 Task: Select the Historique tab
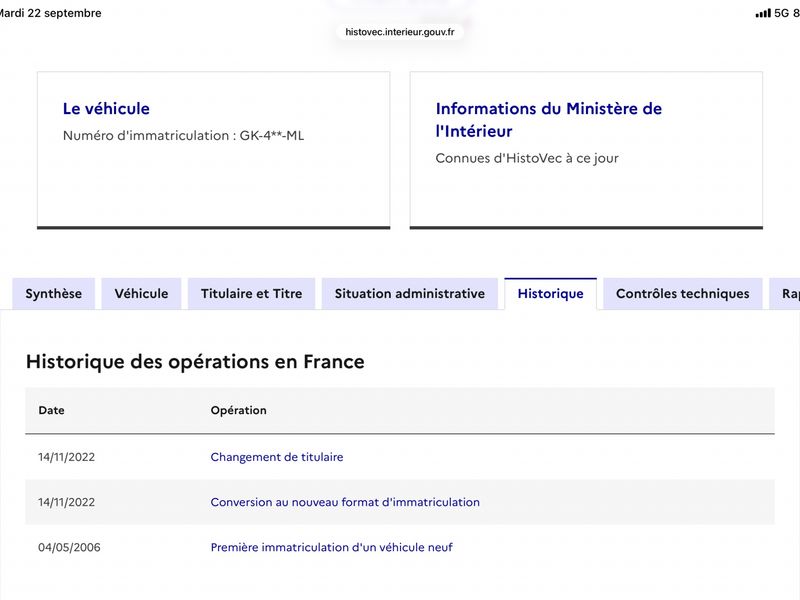pos(551,294)
